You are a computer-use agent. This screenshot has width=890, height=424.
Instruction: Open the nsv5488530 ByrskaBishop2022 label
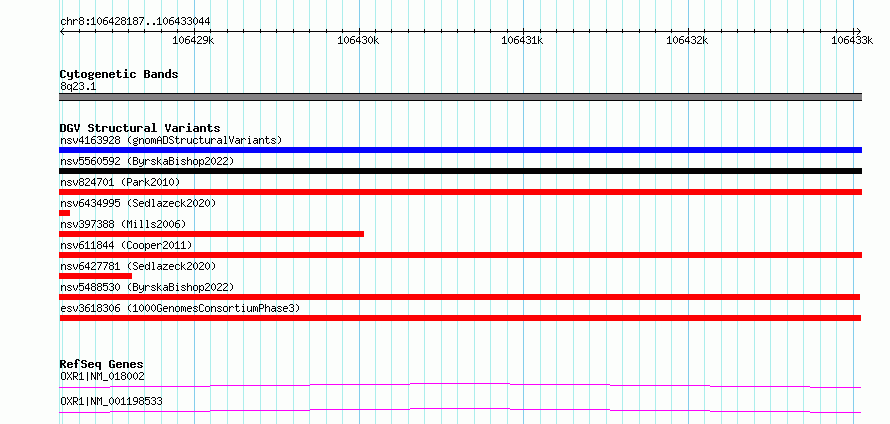point(147,287)
